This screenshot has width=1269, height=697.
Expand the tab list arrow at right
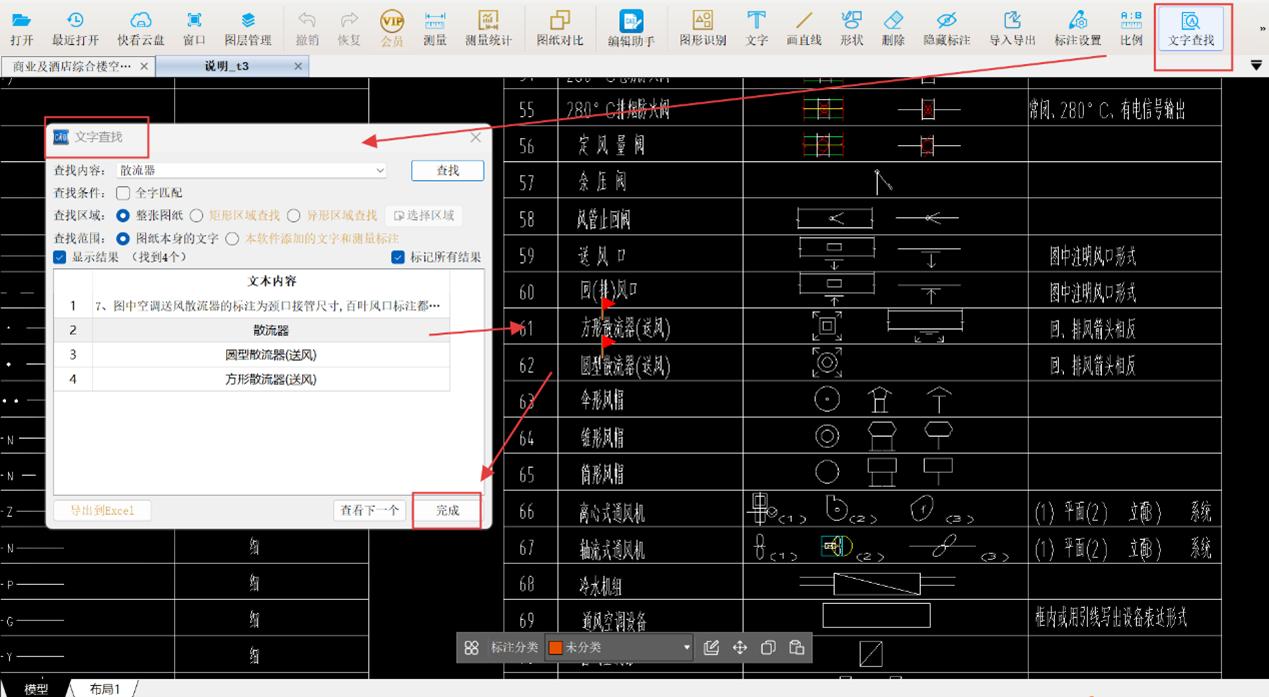click(1256, 66)
